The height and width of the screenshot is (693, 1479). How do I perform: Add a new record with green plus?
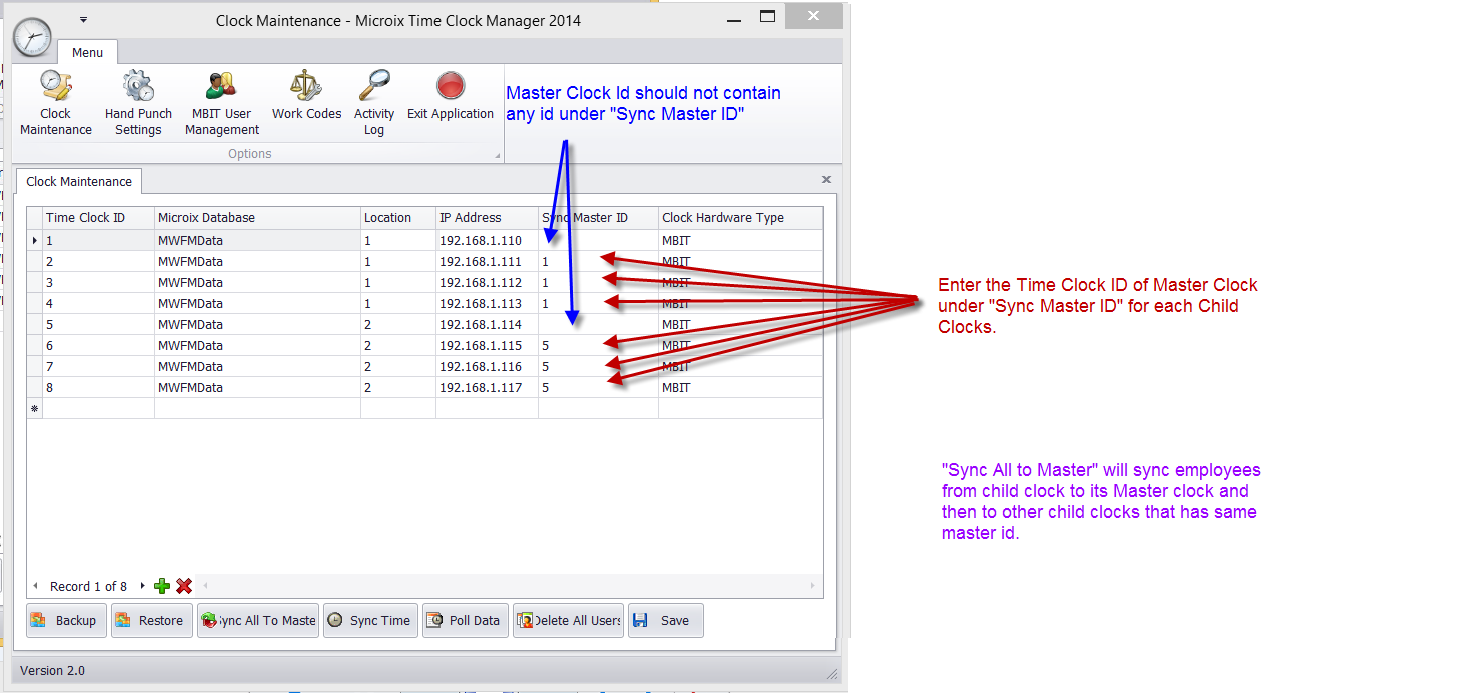(162, 586)
